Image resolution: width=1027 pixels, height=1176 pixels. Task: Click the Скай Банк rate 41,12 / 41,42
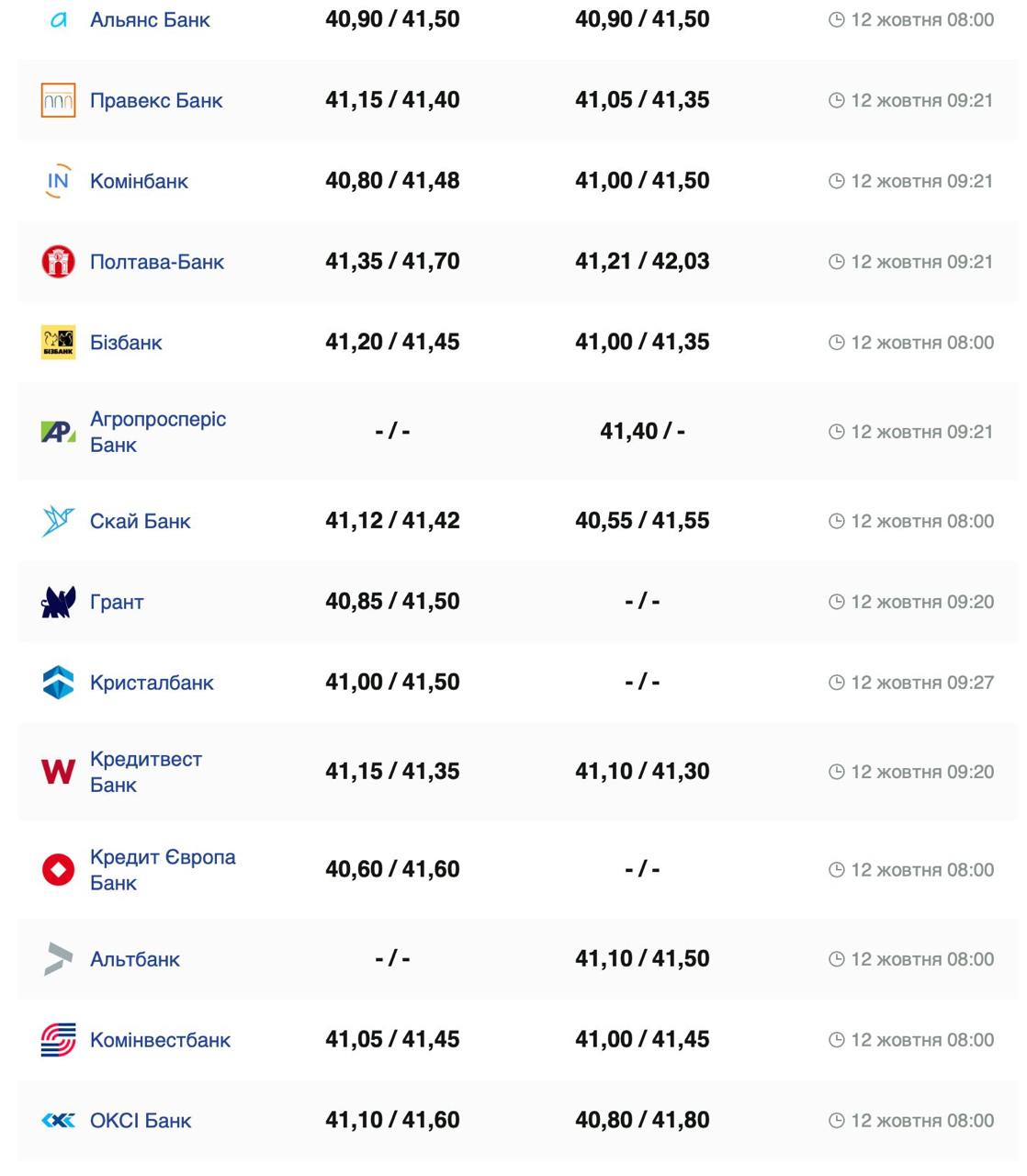click(392, 521)
